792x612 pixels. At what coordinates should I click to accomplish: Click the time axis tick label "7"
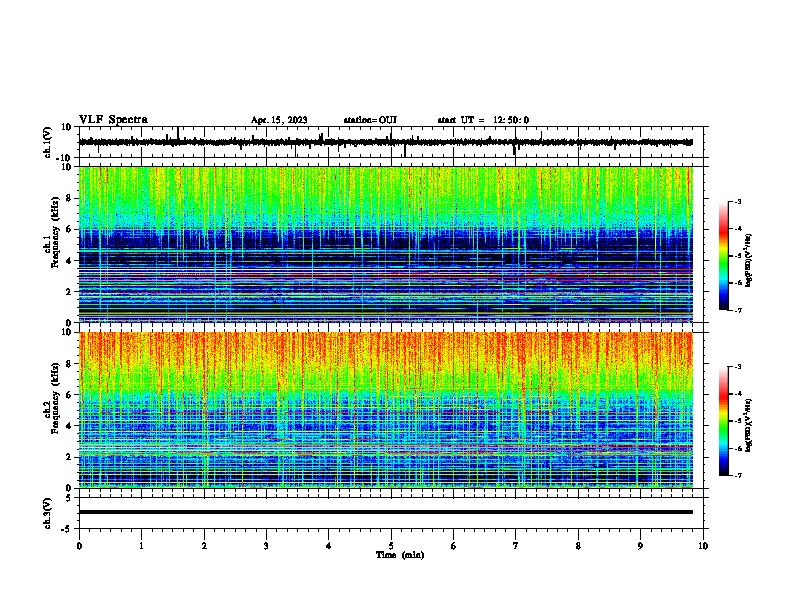coord(516,546)
